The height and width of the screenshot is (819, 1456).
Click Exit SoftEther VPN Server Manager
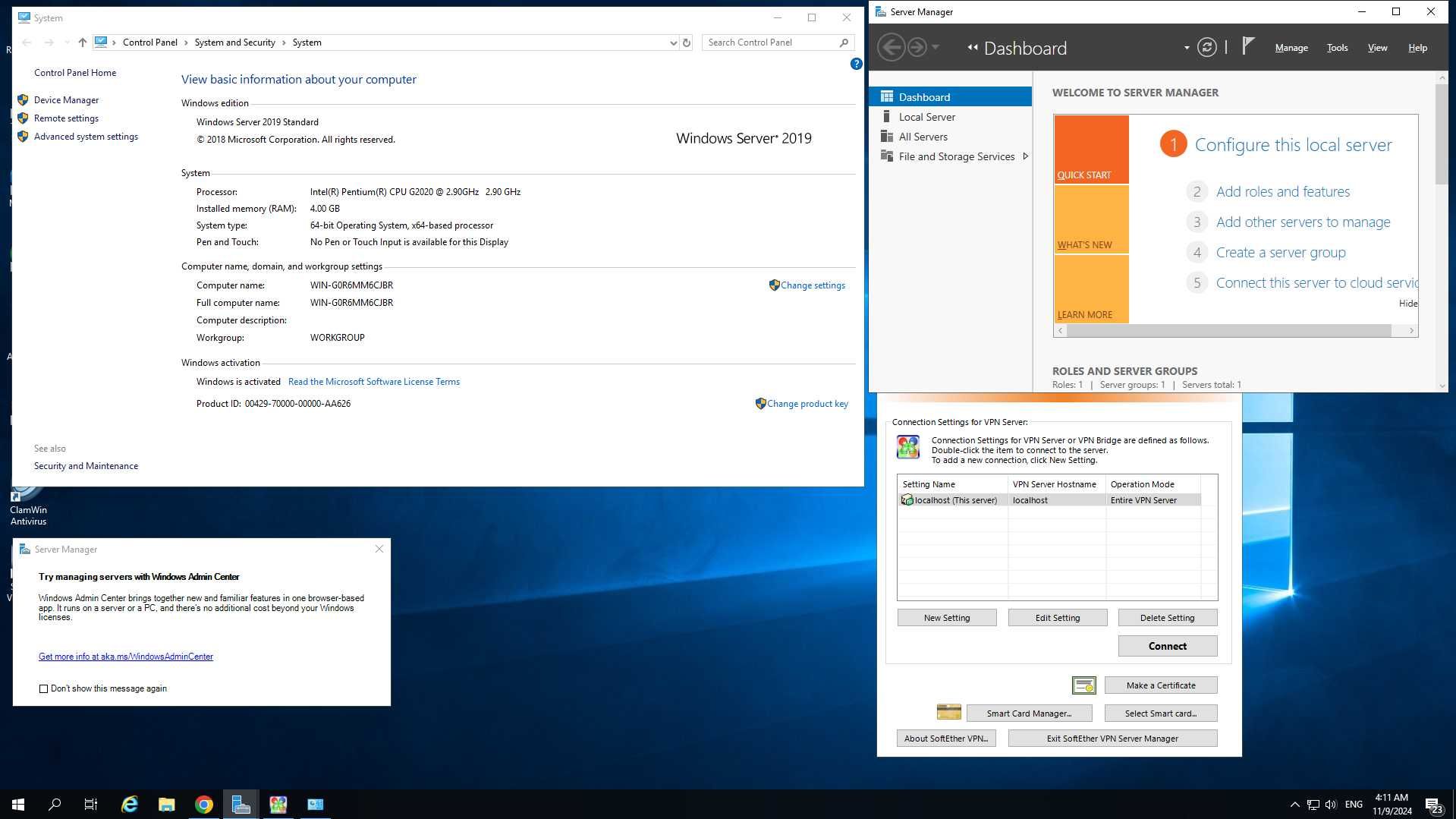click(1112, 739)
